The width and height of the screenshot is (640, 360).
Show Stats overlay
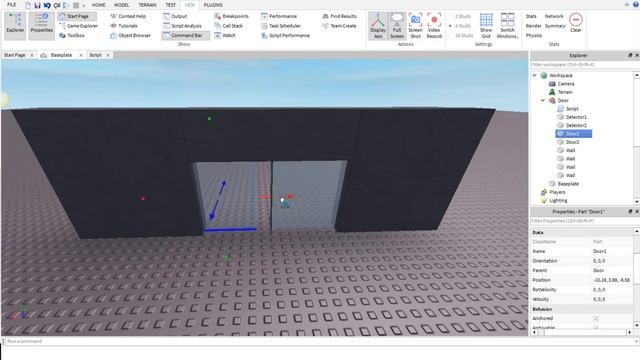[531, 16]
